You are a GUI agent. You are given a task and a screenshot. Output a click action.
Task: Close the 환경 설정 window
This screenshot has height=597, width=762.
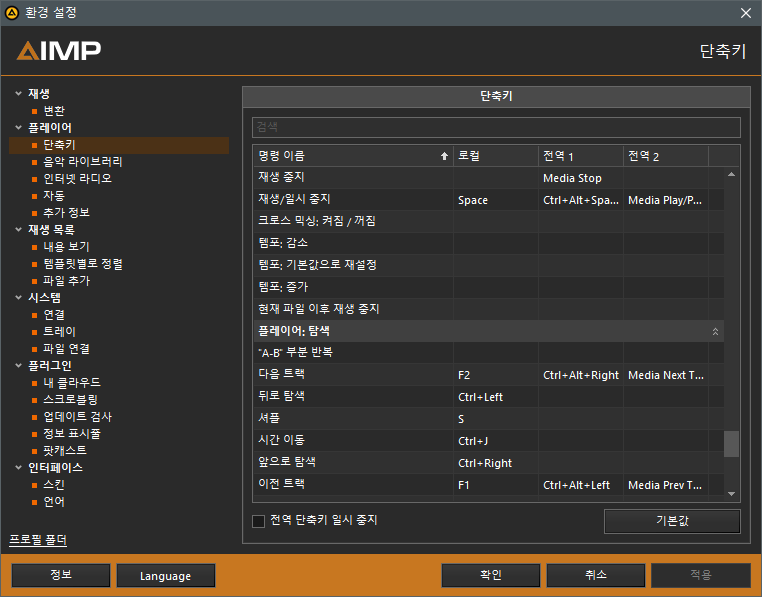tap(745, 13)
